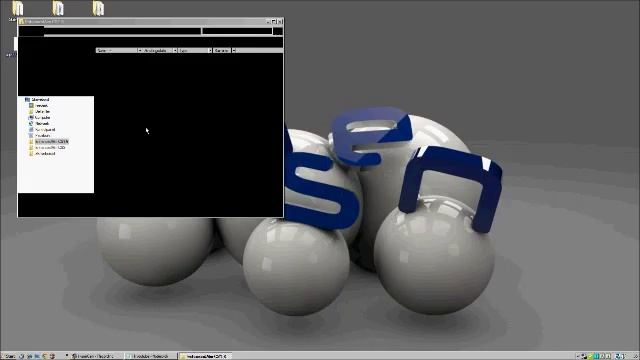Click the Explorer search box
The image size is (640, 360).
[237, 31]
